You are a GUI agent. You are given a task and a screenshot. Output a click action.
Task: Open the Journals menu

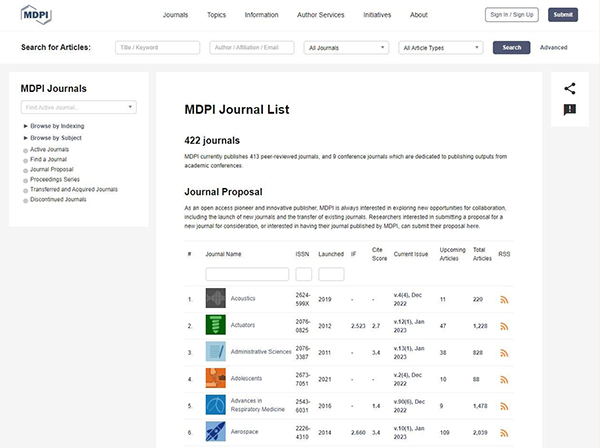175,15
